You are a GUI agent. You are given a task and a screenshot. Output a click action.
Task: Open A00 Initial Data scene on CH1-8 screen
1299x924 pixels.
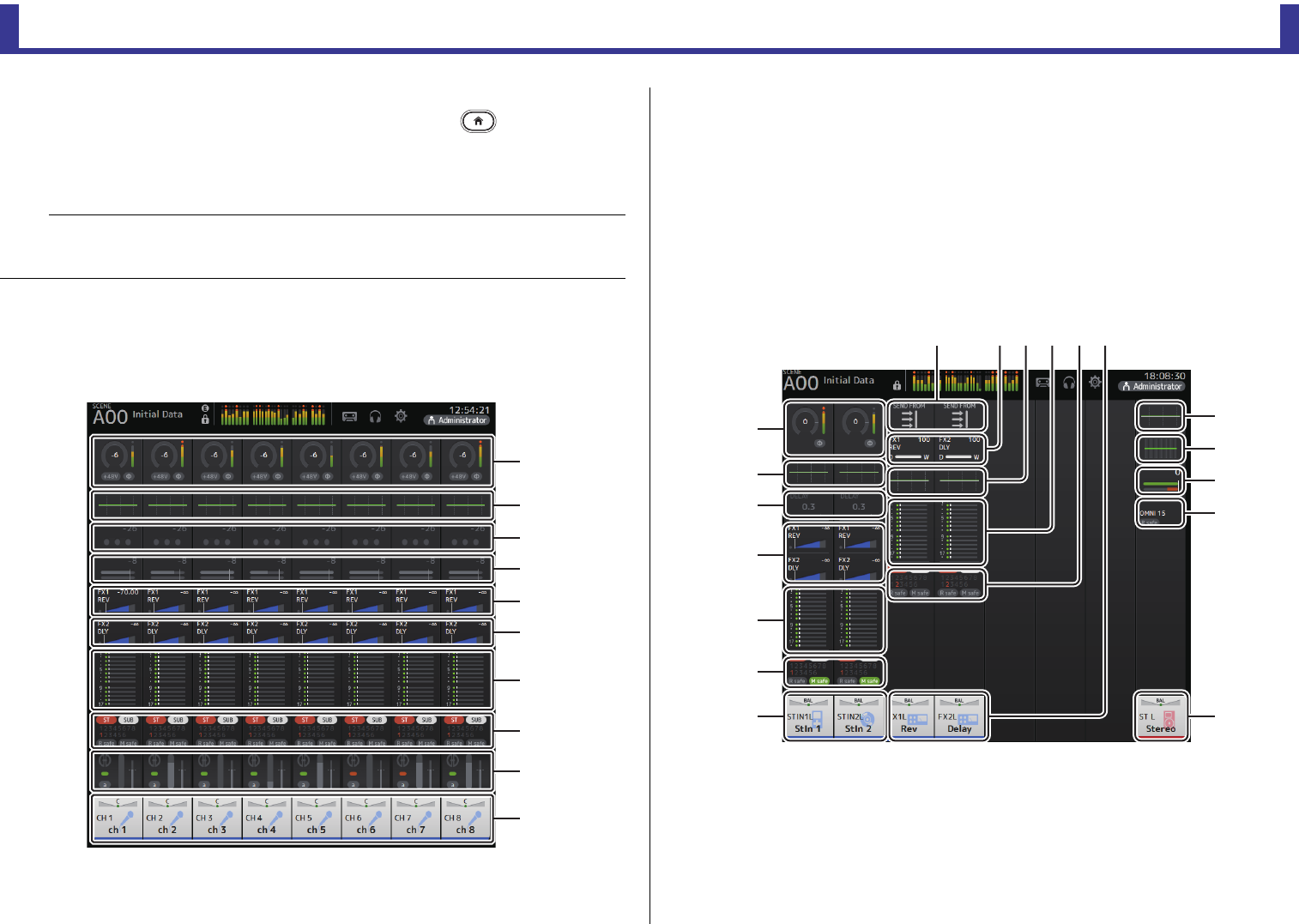pyautogui.click(x=138, y=416)
